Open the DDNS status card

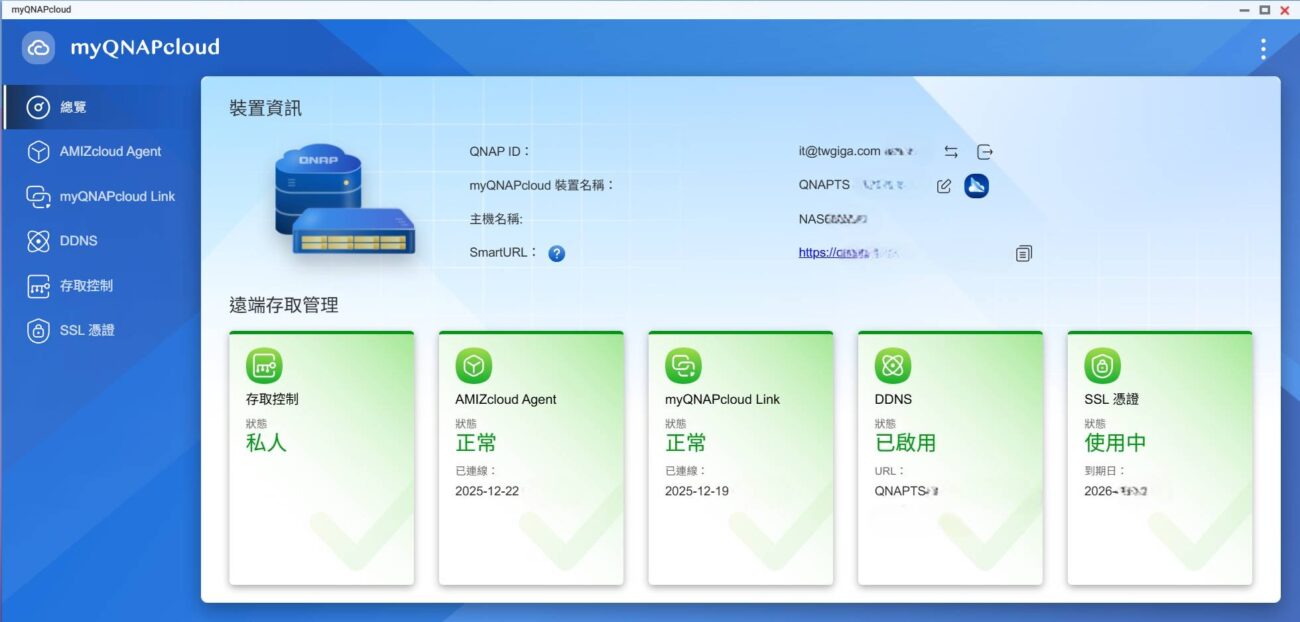click(x=950, y=458)
